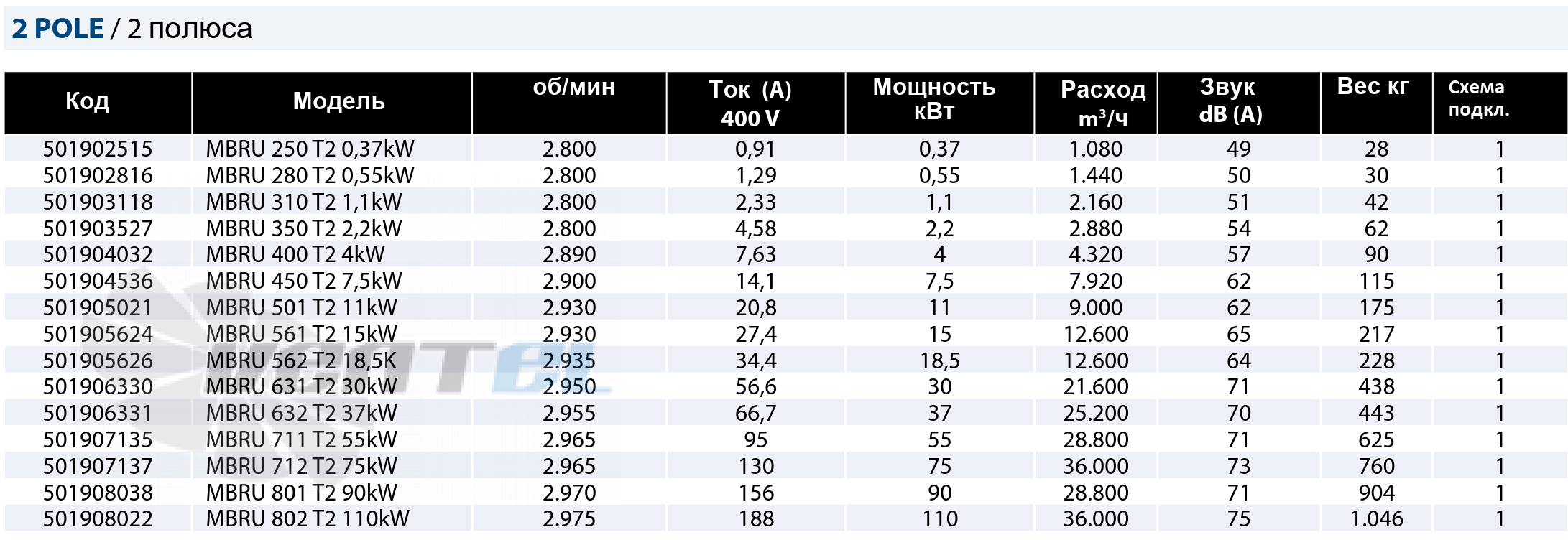
Task: Select the 'Вес кг' column header
Action: pos(1373,86)
